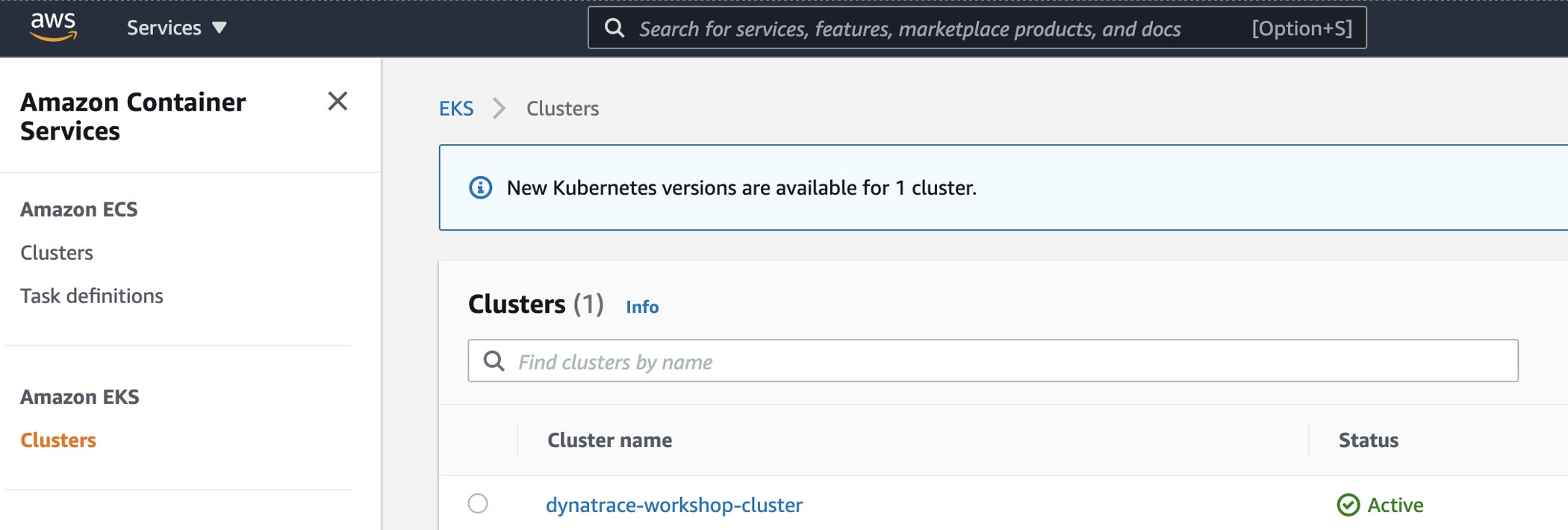Click the Amazon Container Services title
Image resolution: width=1568 pixels, height=530 pixels.
pyautogui.click(x=133, y=116)
